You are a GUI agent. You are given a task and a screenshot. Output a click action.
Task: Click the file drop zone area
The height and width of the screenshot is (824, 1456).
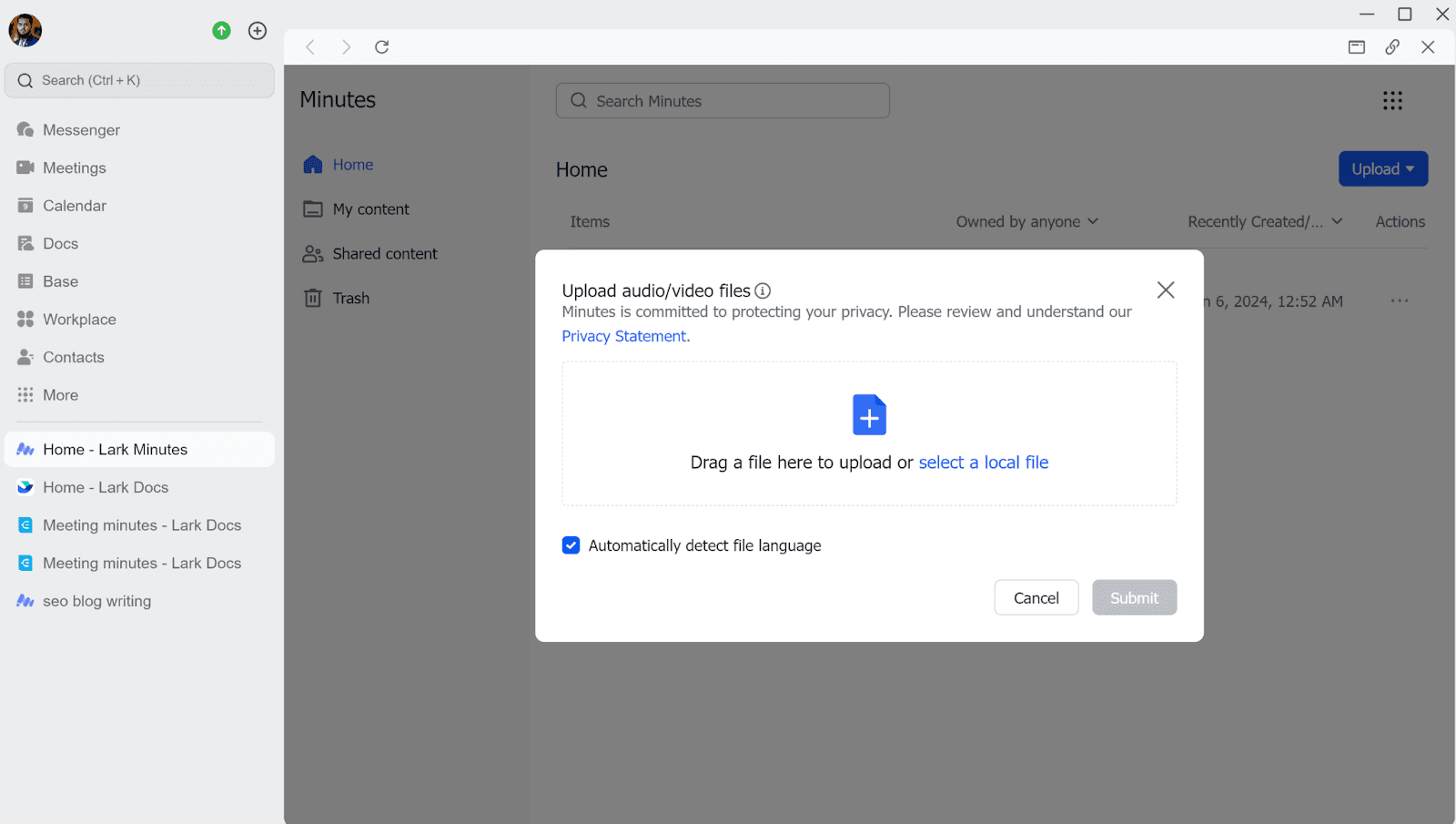[869, 433]
